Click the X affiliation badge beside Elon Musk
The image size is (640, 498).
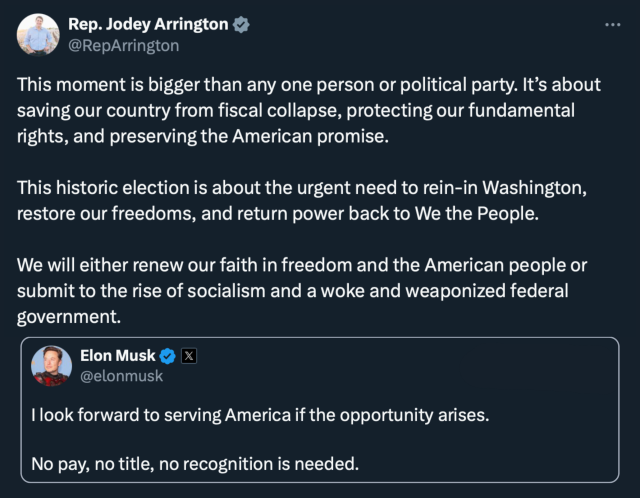point(189,355)
